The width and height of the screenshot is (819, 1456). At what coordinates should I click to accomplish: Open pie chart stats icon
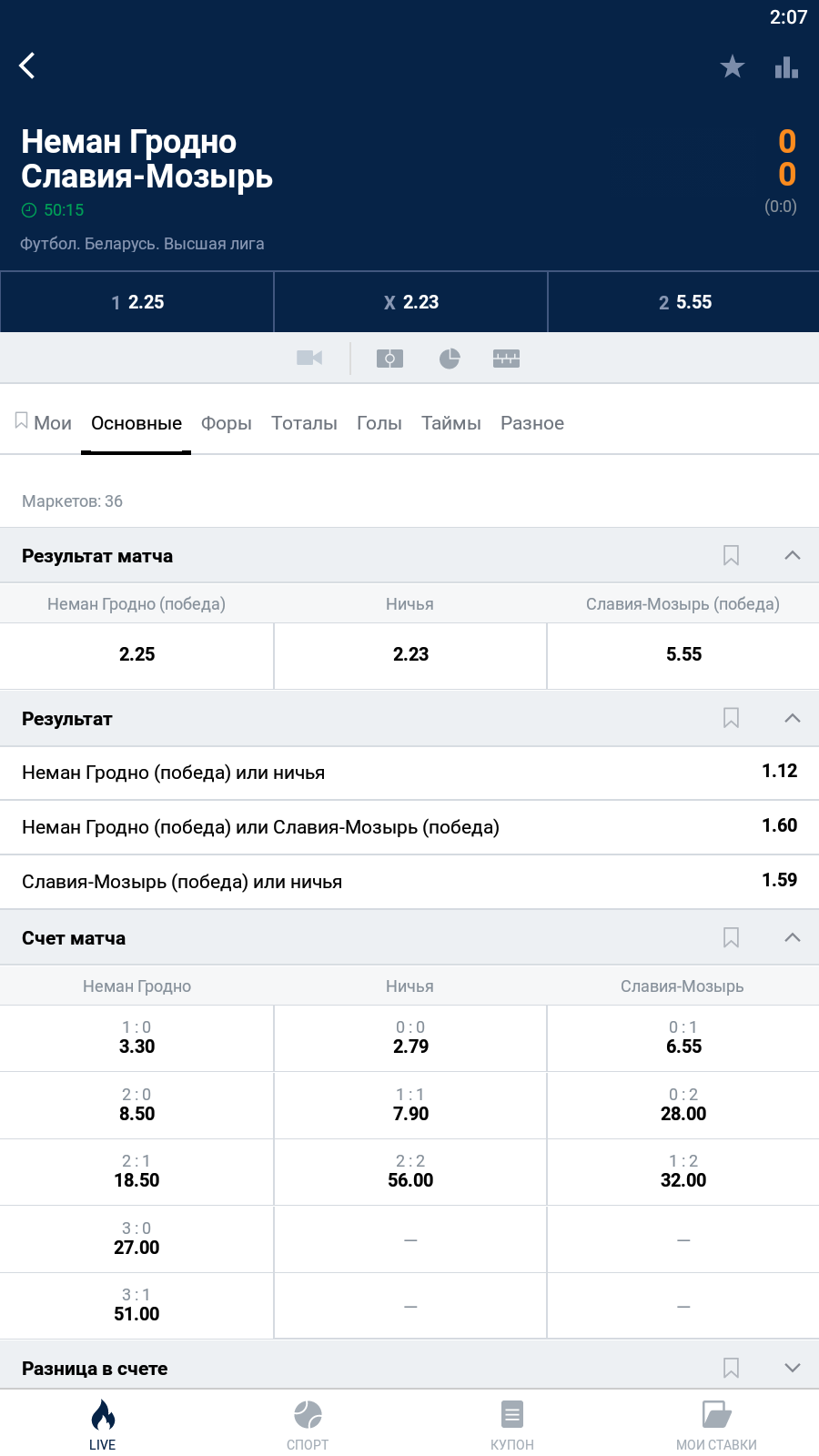[x=450, y=359]
